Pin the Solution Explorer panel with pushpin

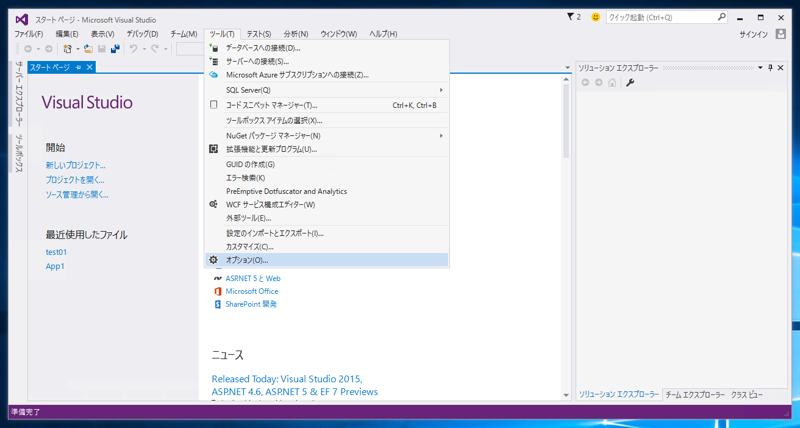(770, 68)
